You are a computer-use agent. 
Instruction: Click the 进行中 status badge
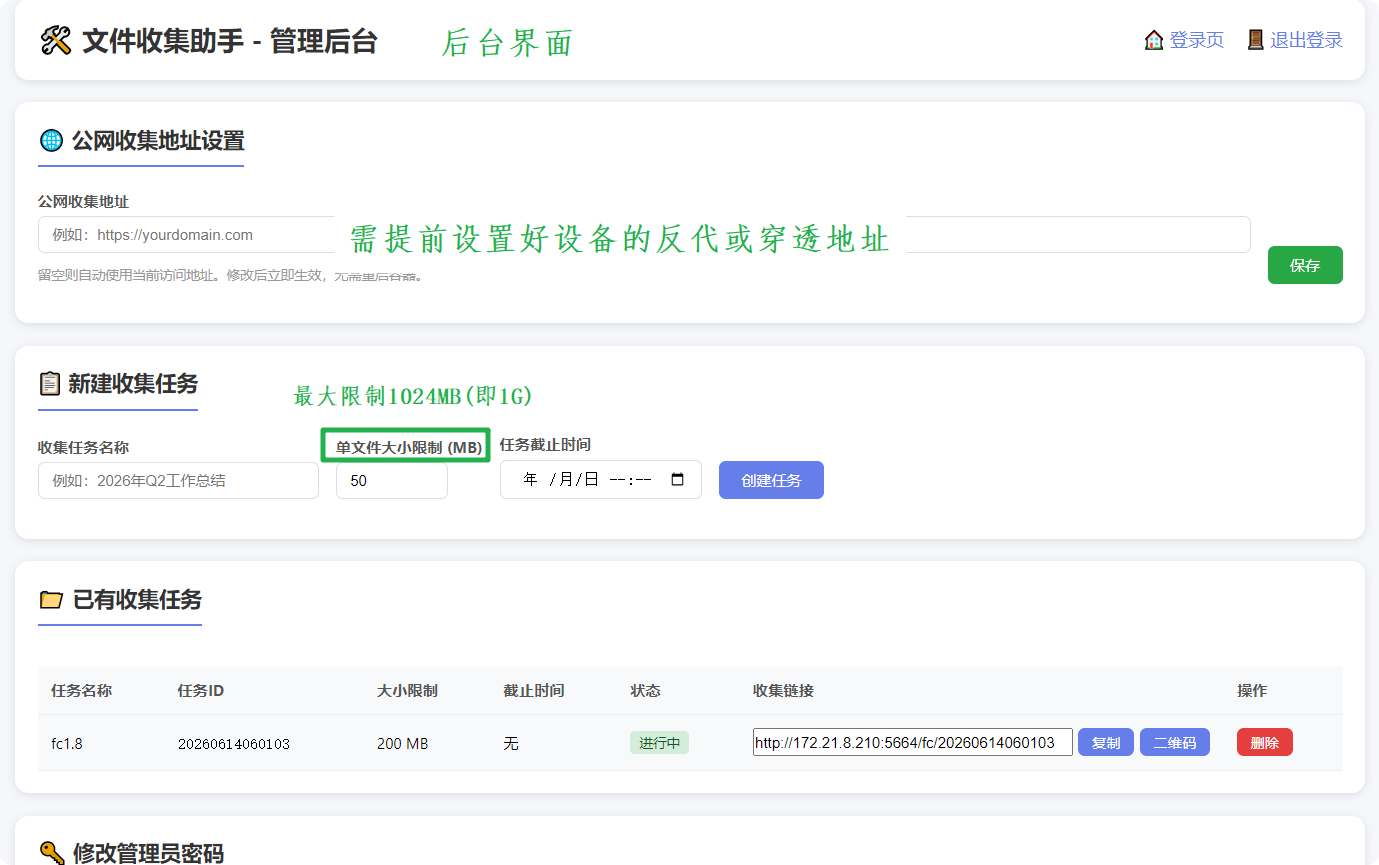tap(659, 743)
